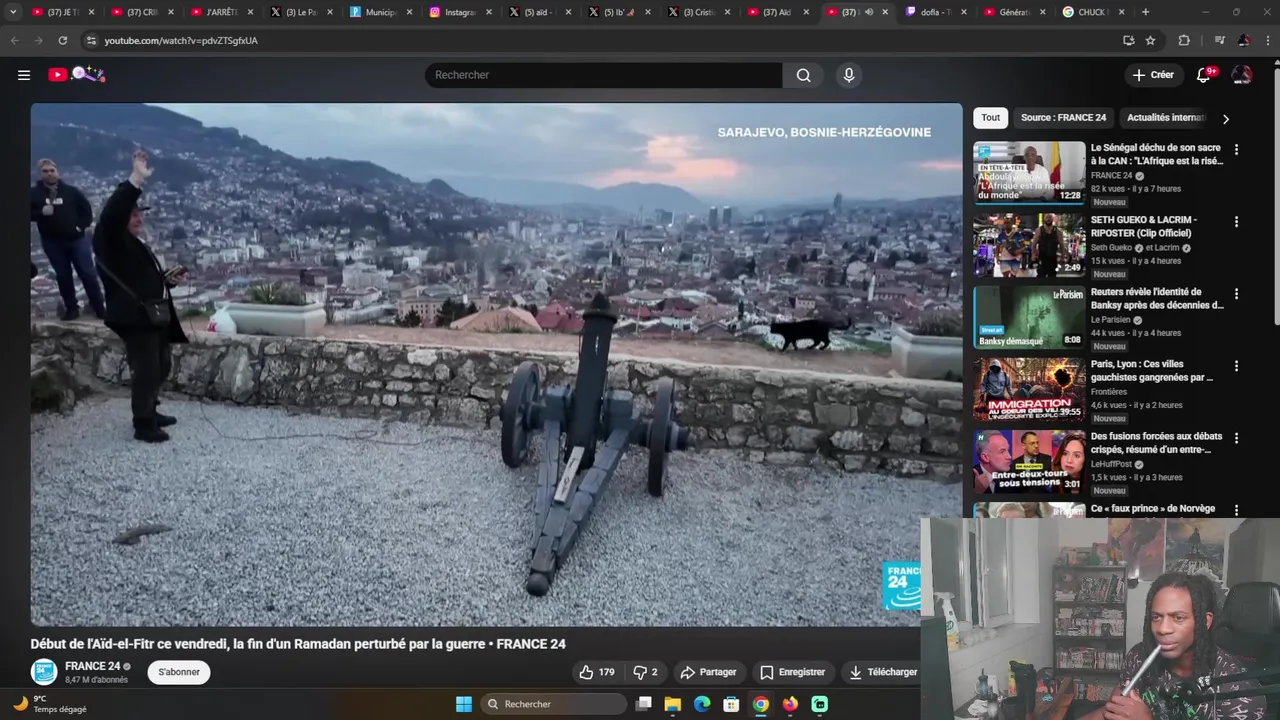Click the search magnifier button
The image size is (1280, 720).
803,75
